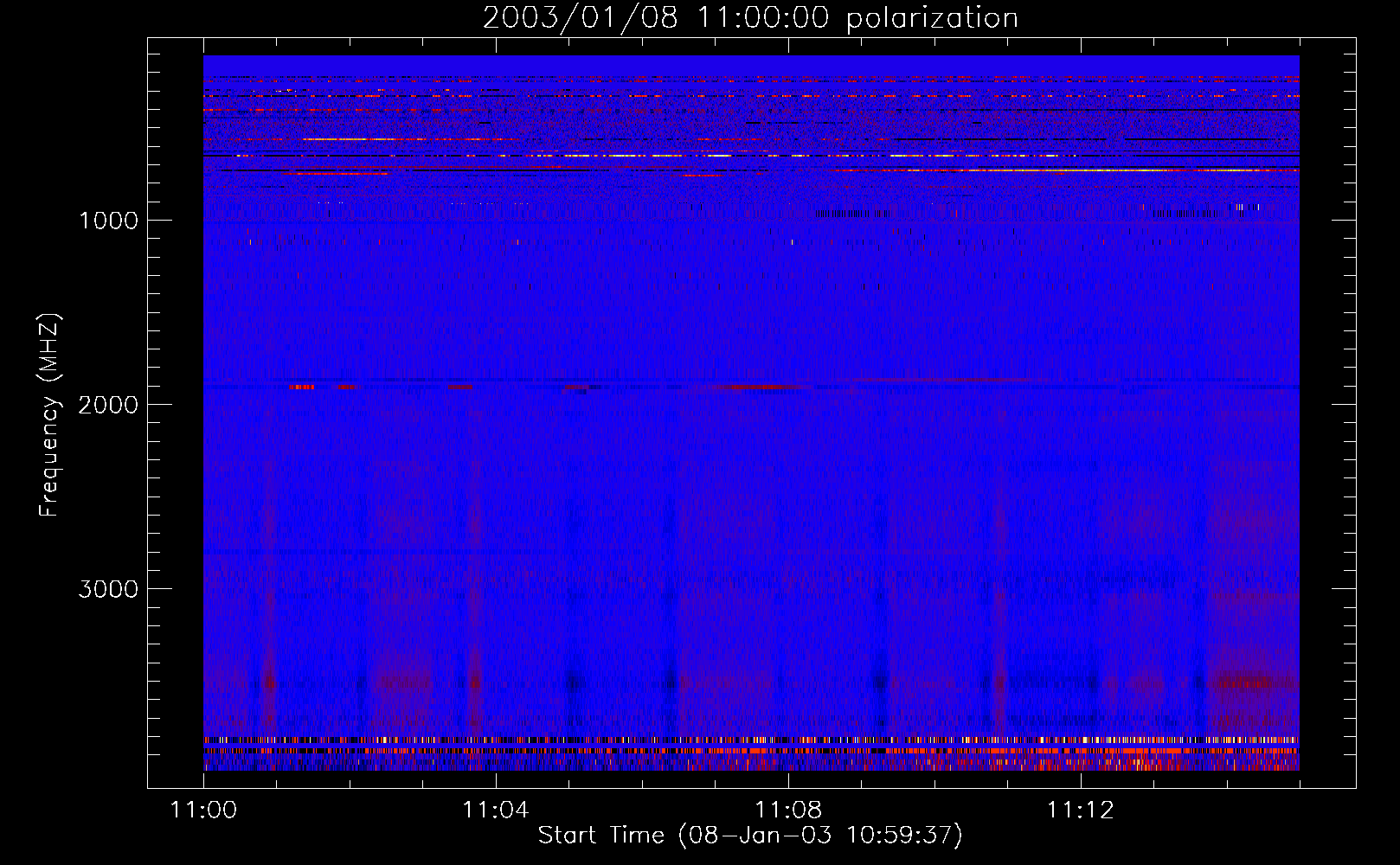Click the 'Frequency (MHZ)' axis label
The image size is (1400, 865).
coord(49,415)
